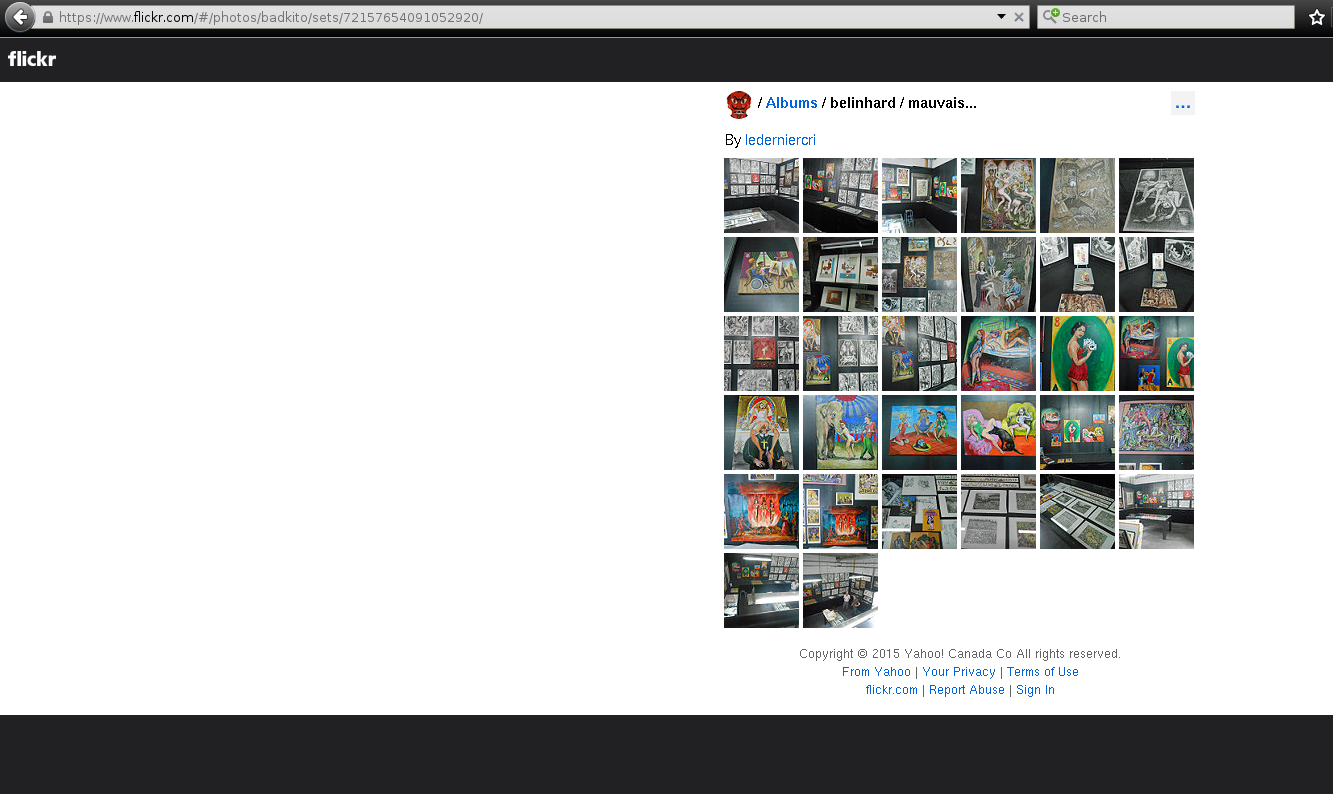This screenshot has width=1333, height=794.
Task: Open thumbnail of purple crowded pink-framed painting
Action: click(1156, 432)
